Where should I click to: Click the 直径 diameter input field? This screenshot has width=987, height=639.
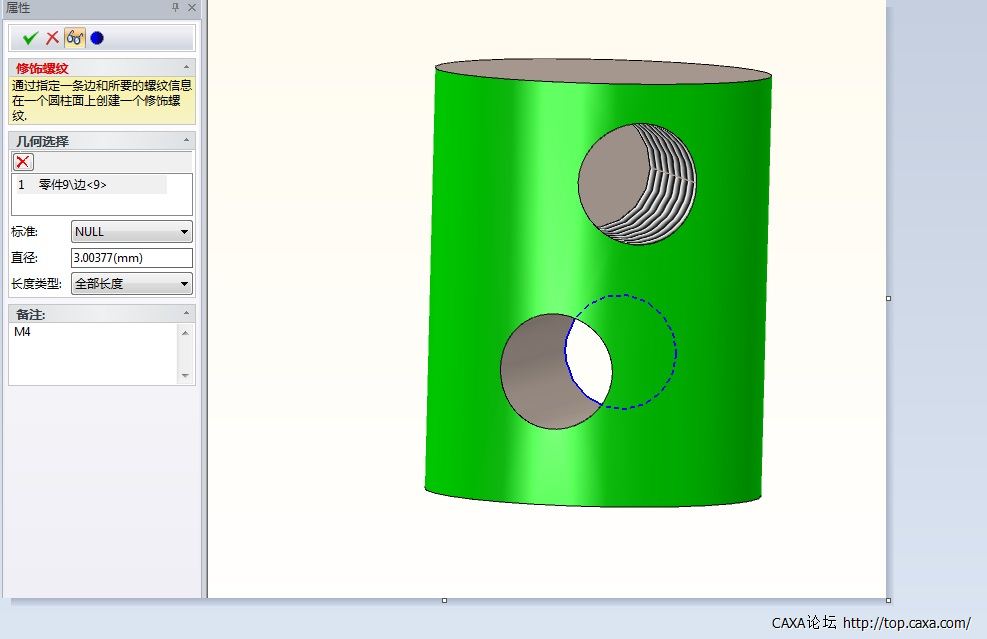click(132, 257)
